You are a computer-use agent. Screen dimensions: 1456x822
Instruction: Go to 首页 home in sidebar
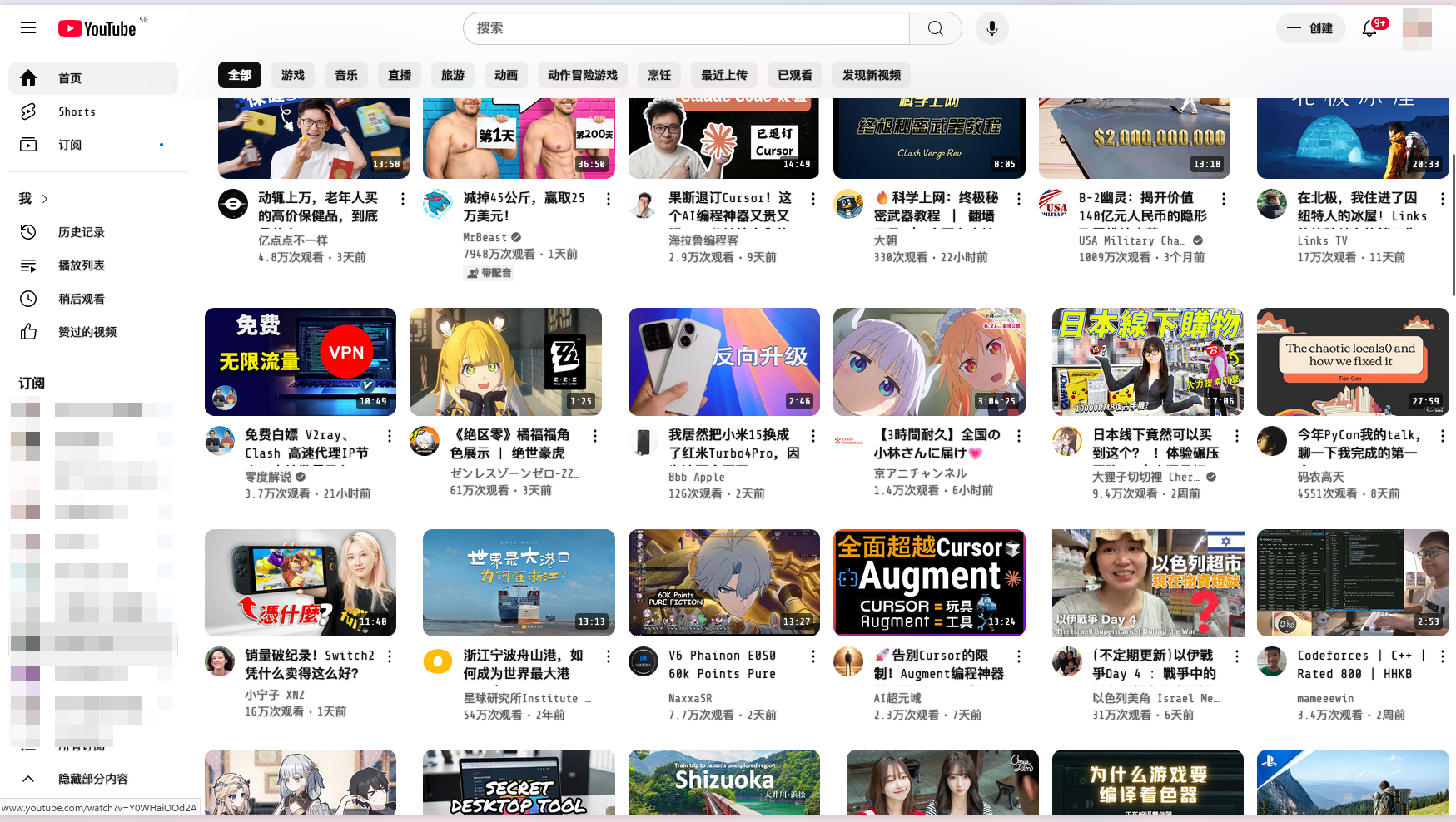pos(93,78)
